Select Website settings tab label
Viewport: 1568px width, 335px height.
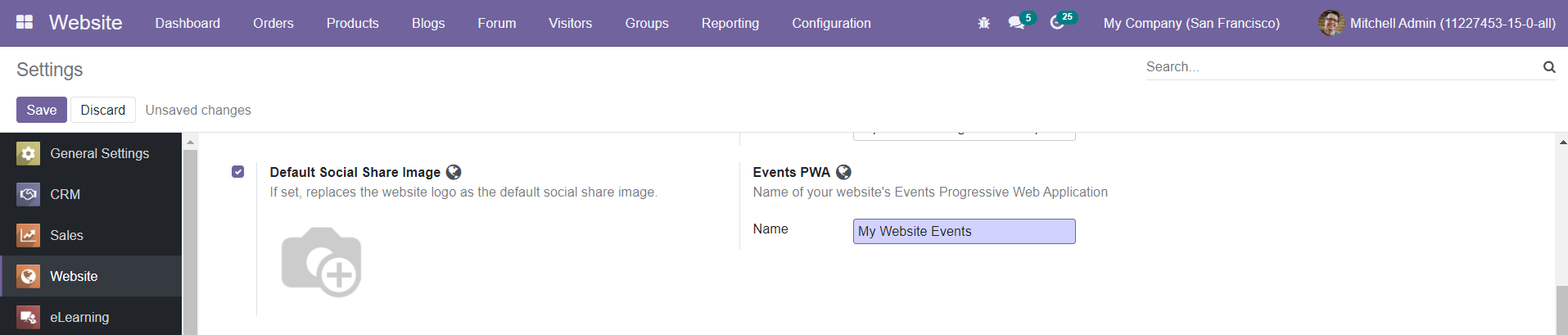click(x=74, y=276)
